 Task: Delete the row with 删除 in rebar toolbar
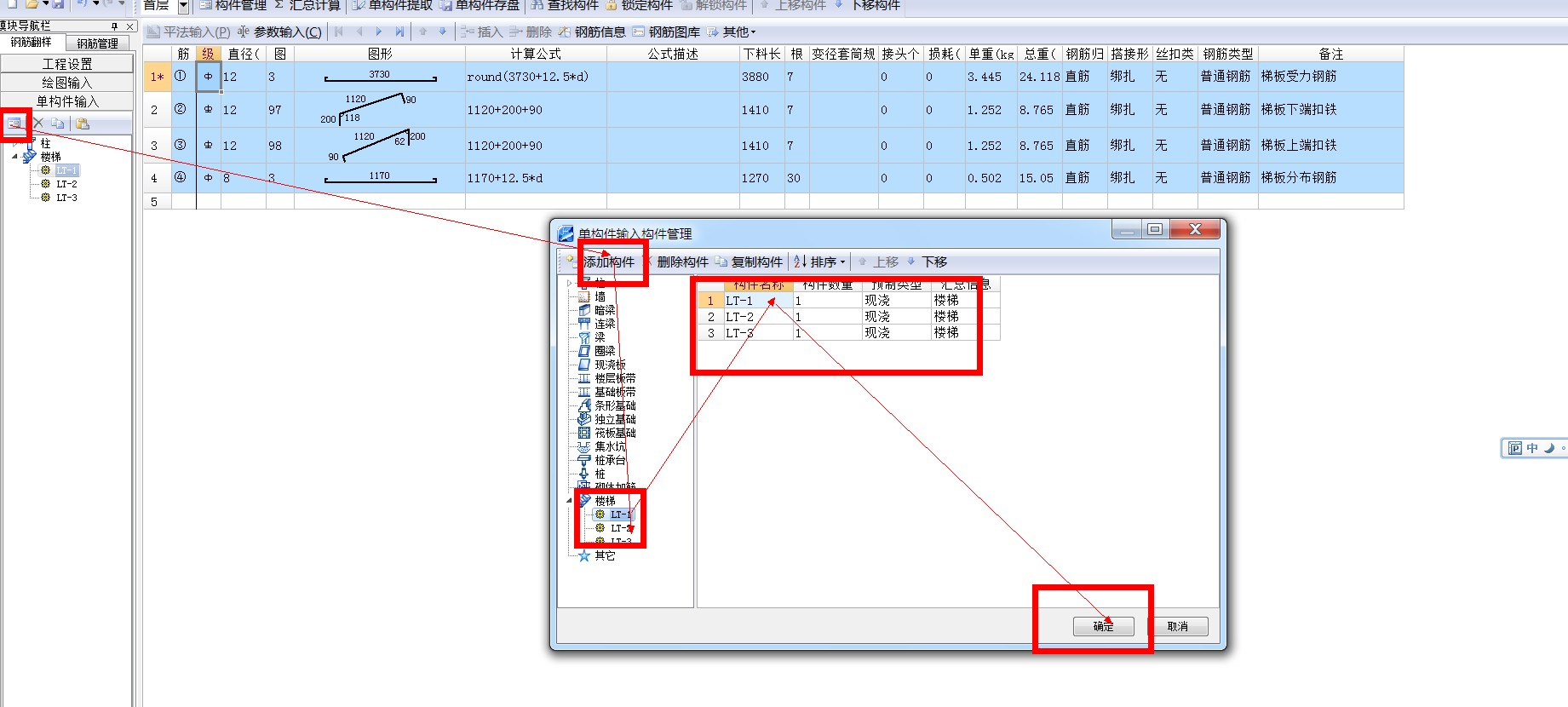530,32
